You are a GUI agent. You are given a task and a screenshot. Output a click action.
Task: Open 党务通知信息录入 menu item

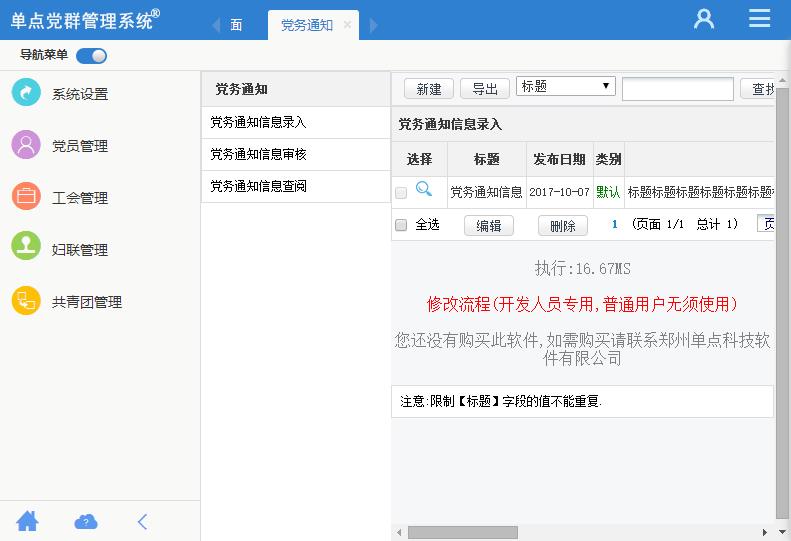click(x=296, y=122)
